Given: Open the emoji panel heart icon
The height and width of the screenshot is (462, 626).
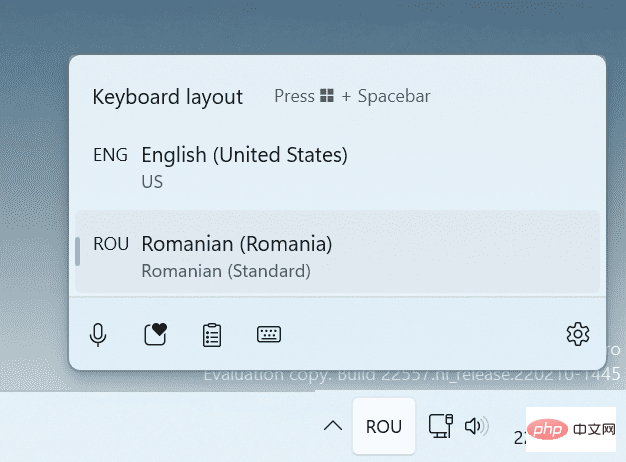Looking at the screenshot, I should point(155,335).
